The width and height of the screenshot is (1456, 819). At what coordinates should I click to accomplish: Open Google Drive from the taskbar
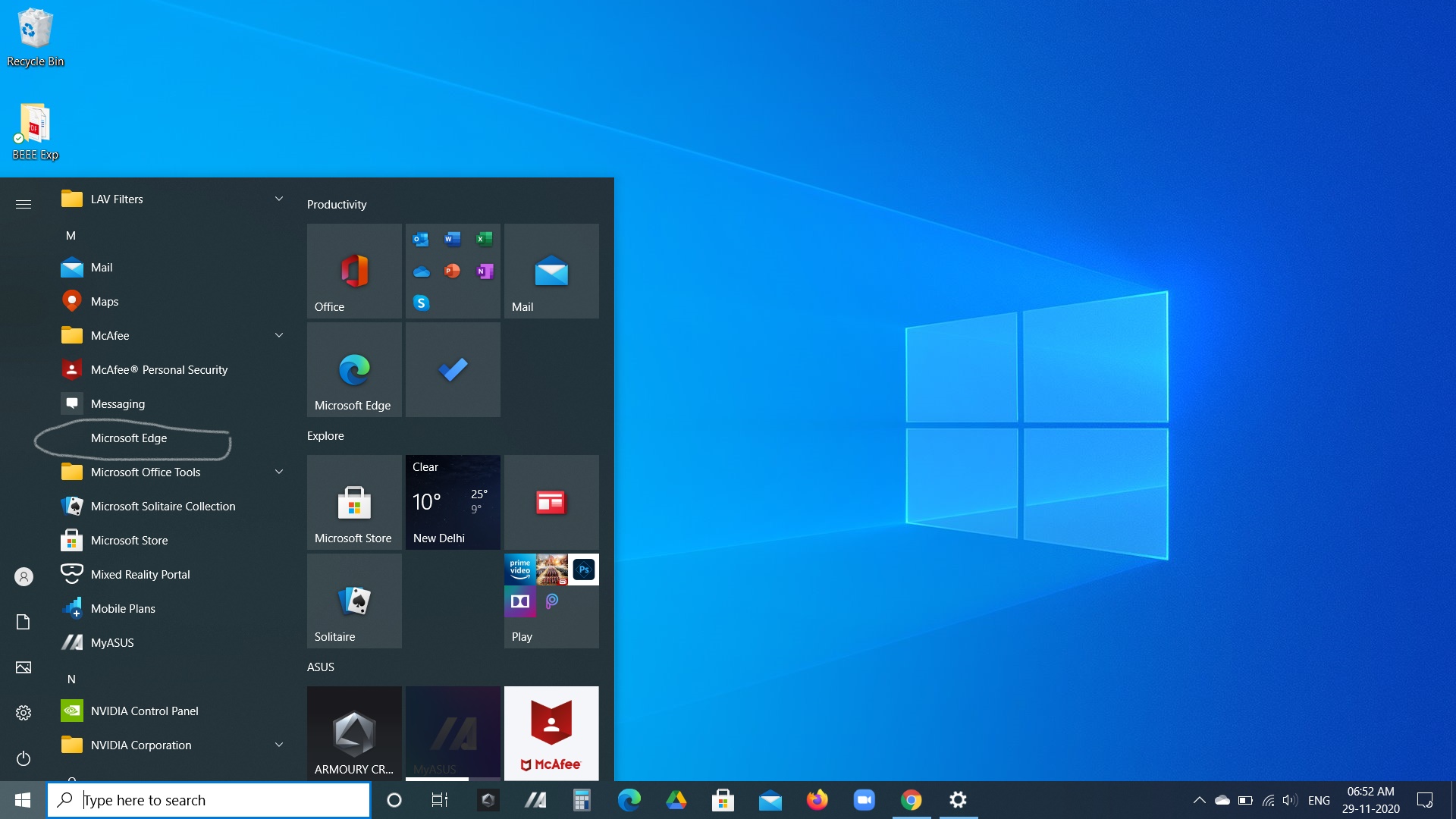(x=676, y=800)
